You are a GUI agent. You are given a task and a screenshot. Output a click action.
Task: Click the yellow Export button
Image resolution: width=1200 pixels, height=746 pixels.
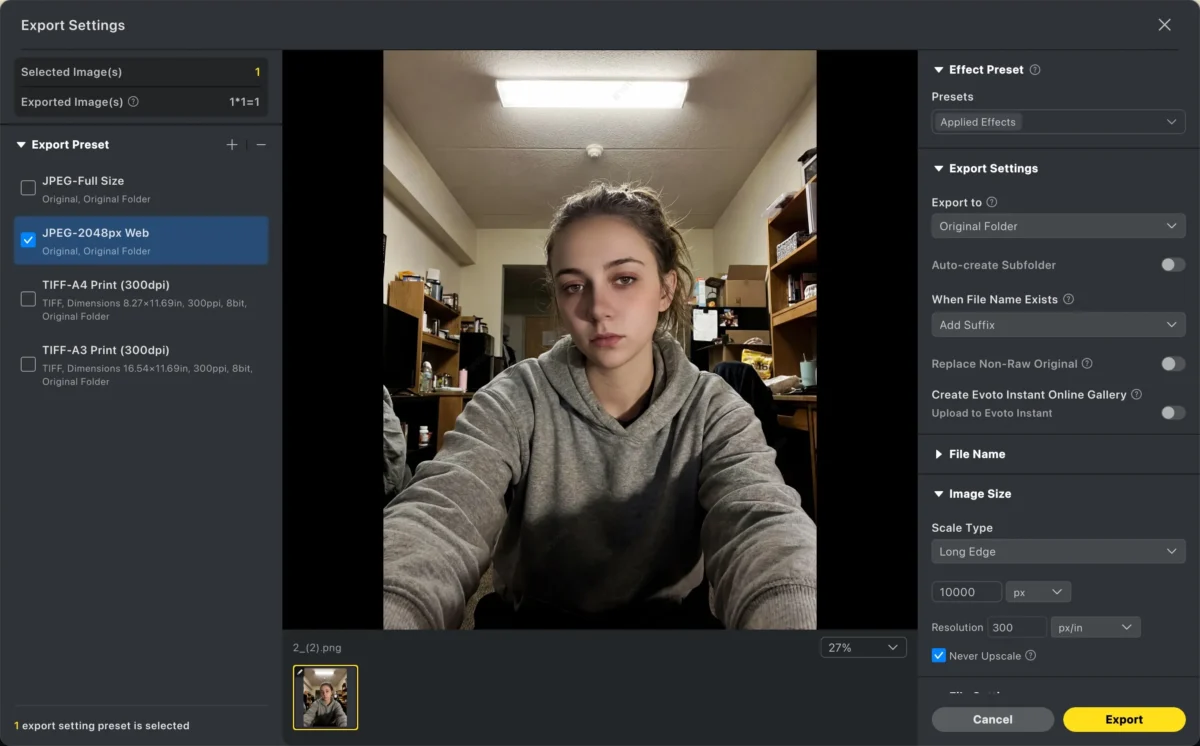(x=1123, y=719)
